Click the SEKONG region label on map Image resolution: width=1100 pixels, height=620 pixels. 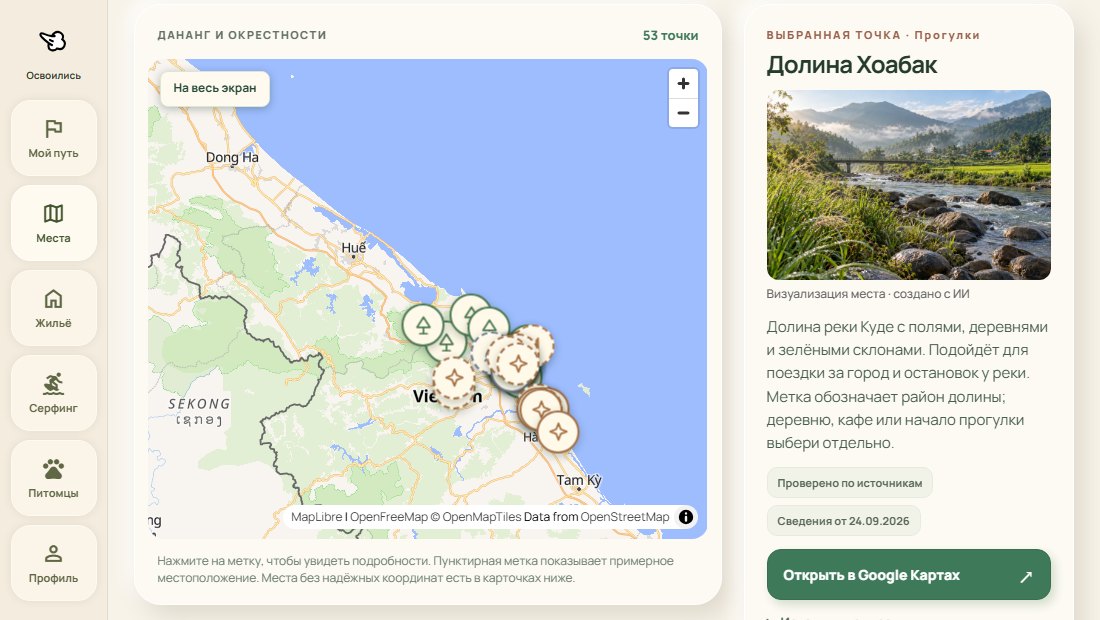click(x=199, y=404)
